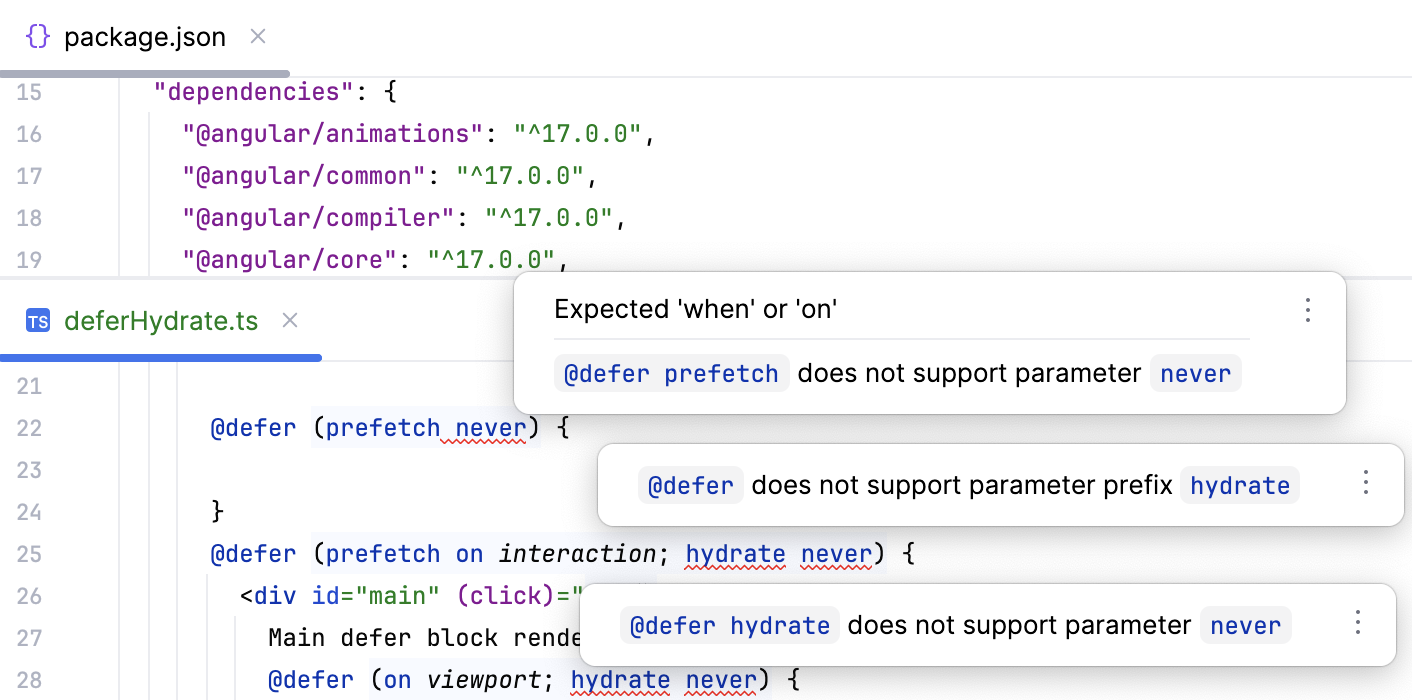This screenshot has height=700, width=1412.
Task: Open the three-dot menu on the hydrate prefix warning
Action: 1365,481
